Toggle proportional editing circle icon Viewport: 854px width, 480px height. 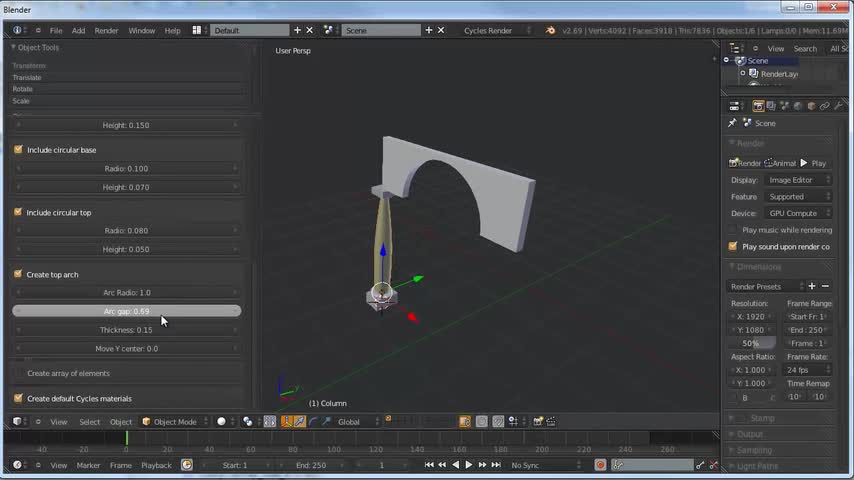pyautogui.click(x=481, y=422)
